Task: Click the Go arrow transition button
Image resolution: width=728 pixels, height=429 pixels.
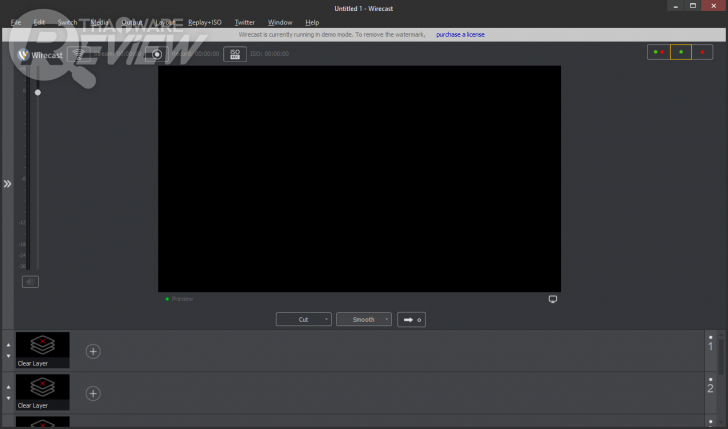Action: pos(411,319)
